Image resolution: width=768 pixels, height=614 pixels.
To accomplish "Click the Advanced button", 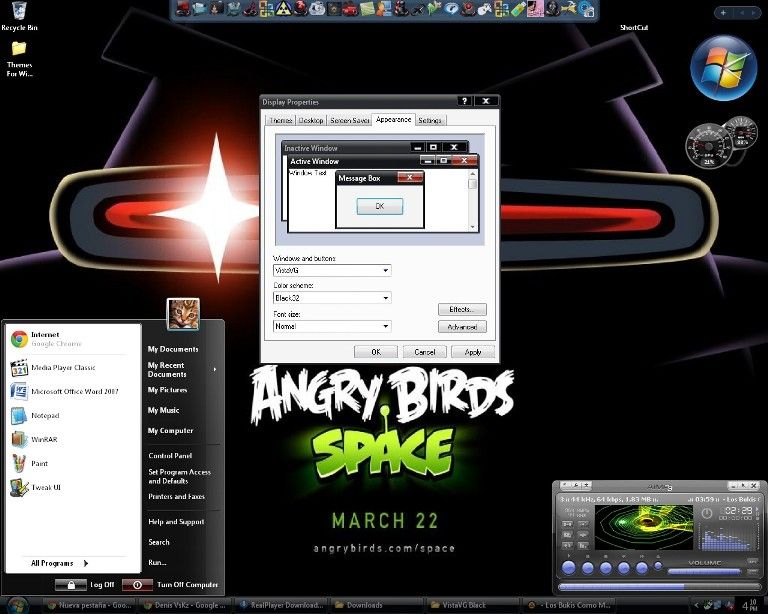I will (462, 327).
